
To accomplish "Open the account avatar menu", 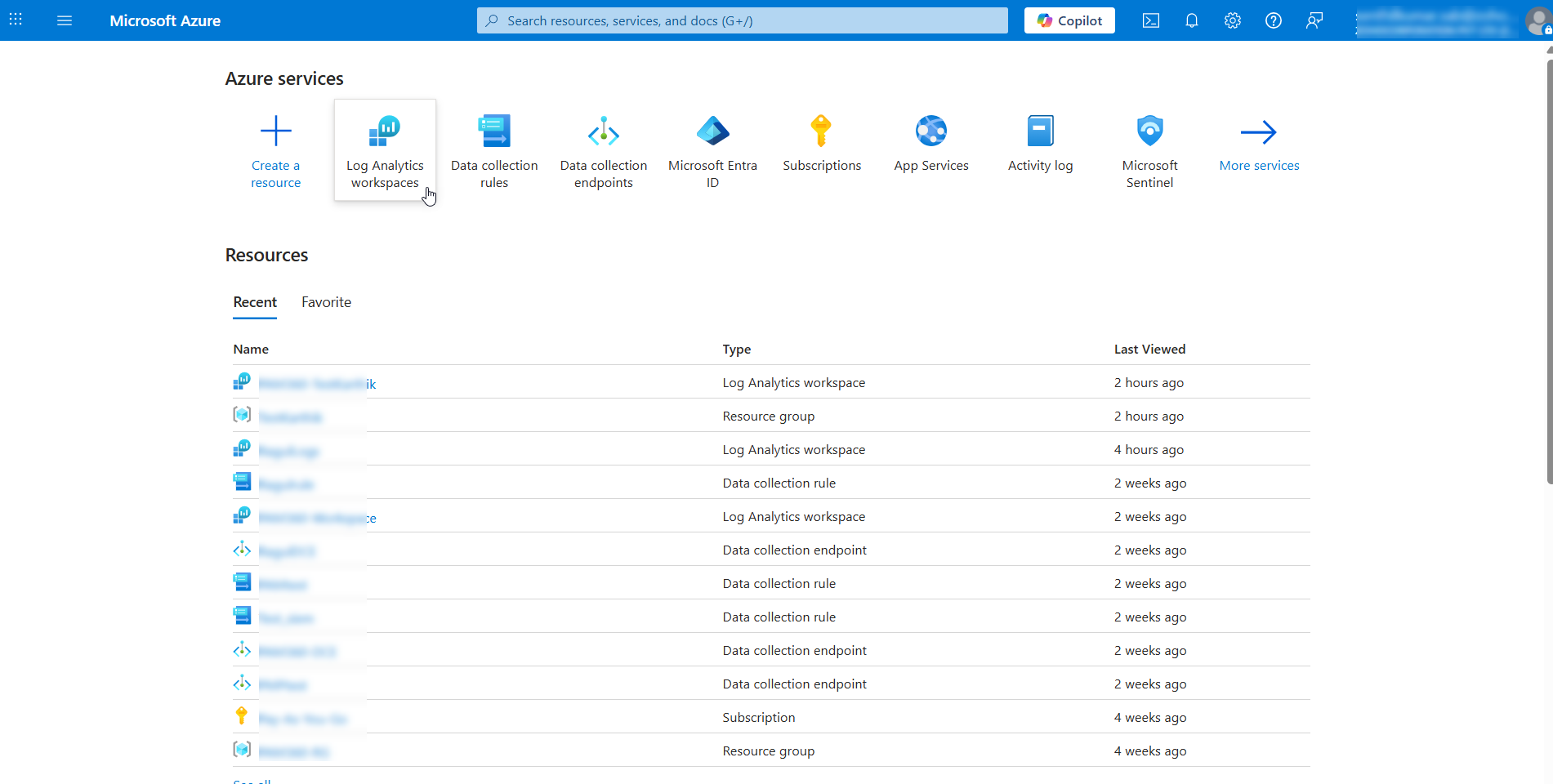I will (1538, 20).
